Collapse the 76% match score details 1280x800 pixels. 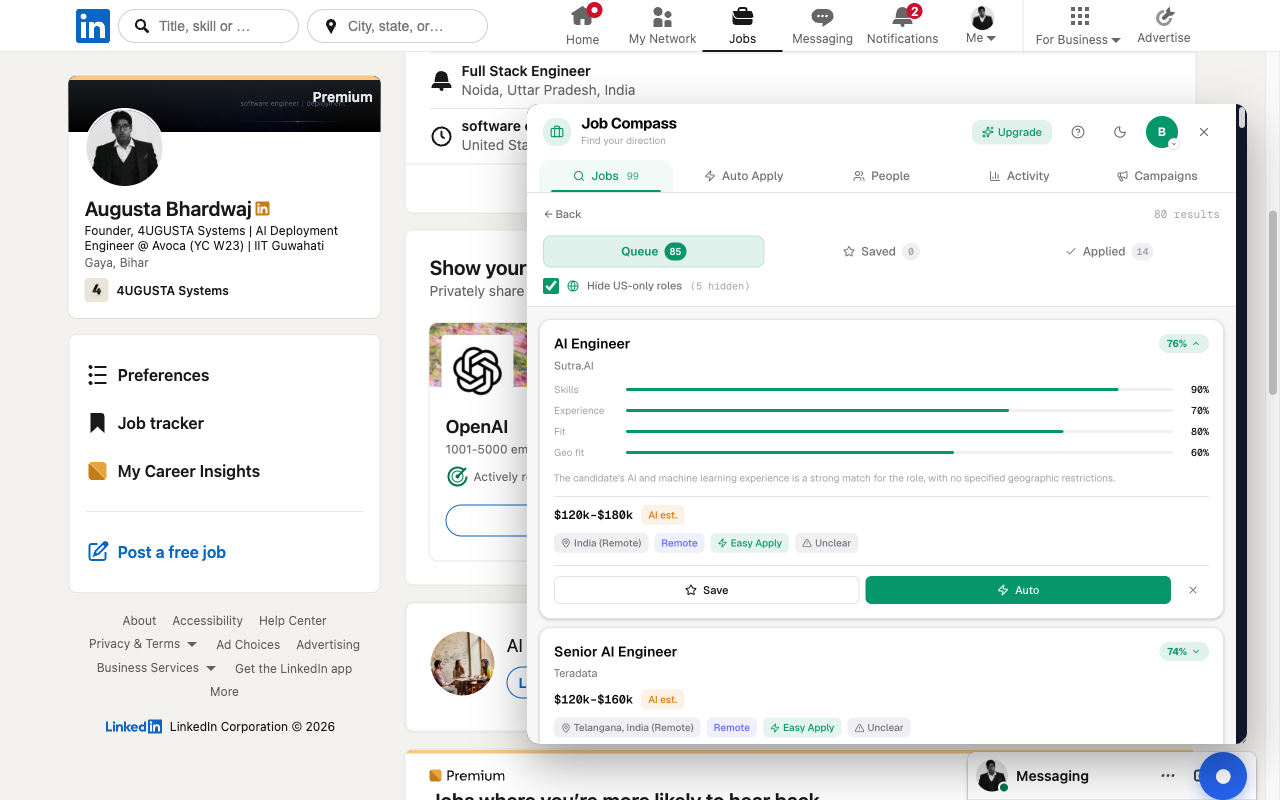click(x=1184, y=343)
